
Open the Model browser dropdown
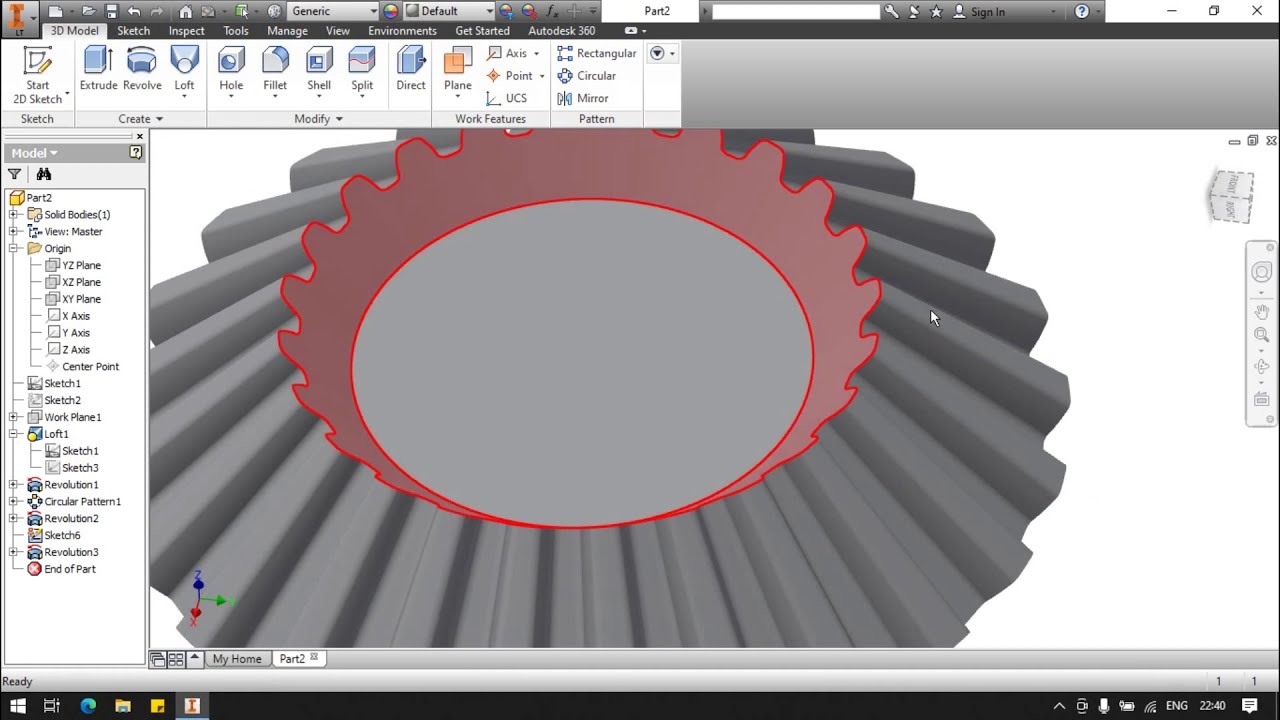click(35, 153)
